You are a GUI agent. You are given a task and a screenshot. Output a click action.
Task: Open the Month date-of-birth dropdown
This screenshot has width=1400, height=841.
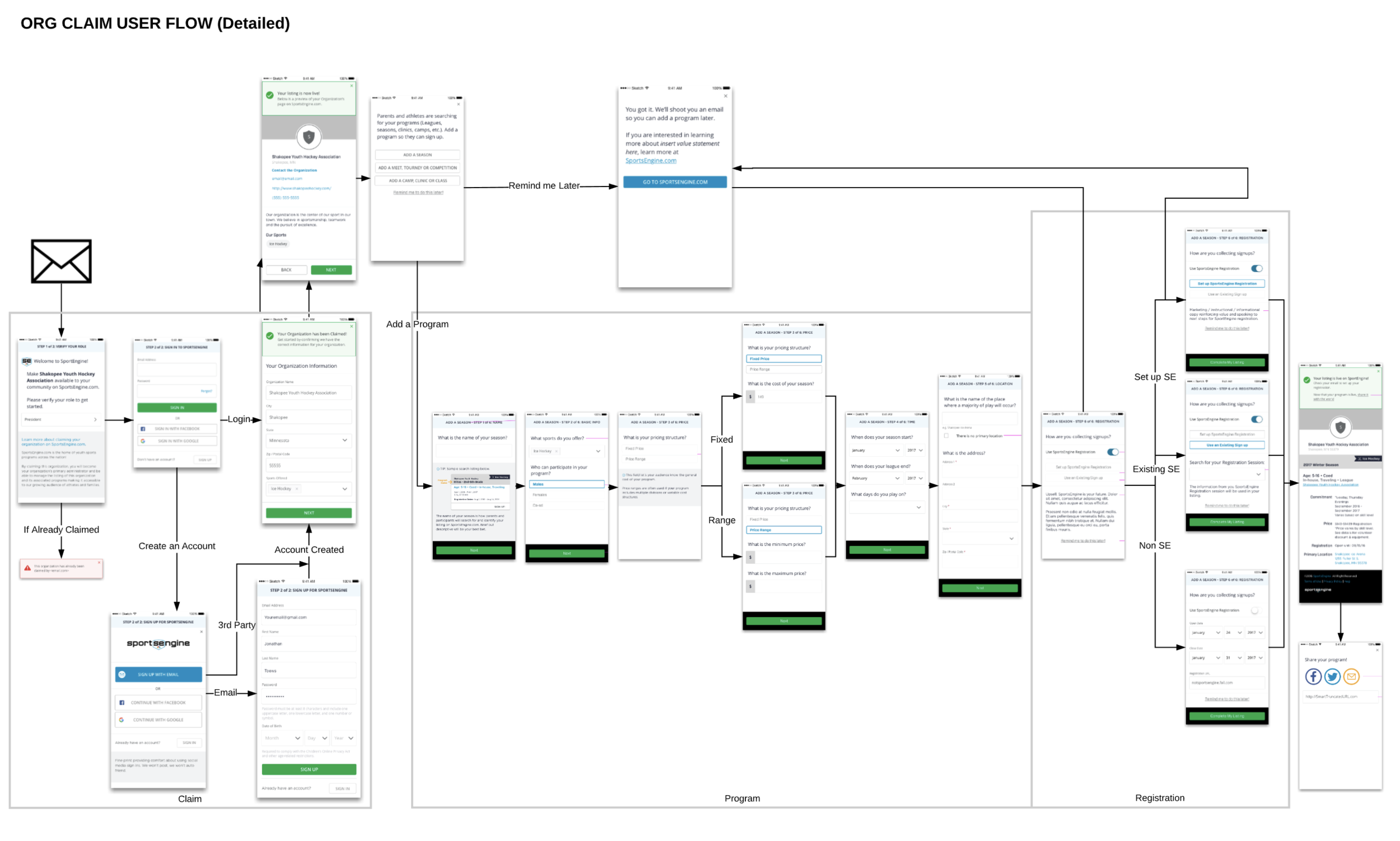coord(282,738)
